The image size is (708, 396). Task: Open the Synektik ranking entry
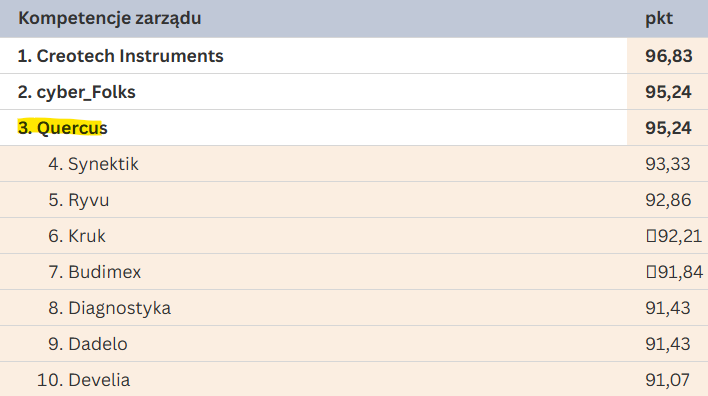(x=93, y=164)
